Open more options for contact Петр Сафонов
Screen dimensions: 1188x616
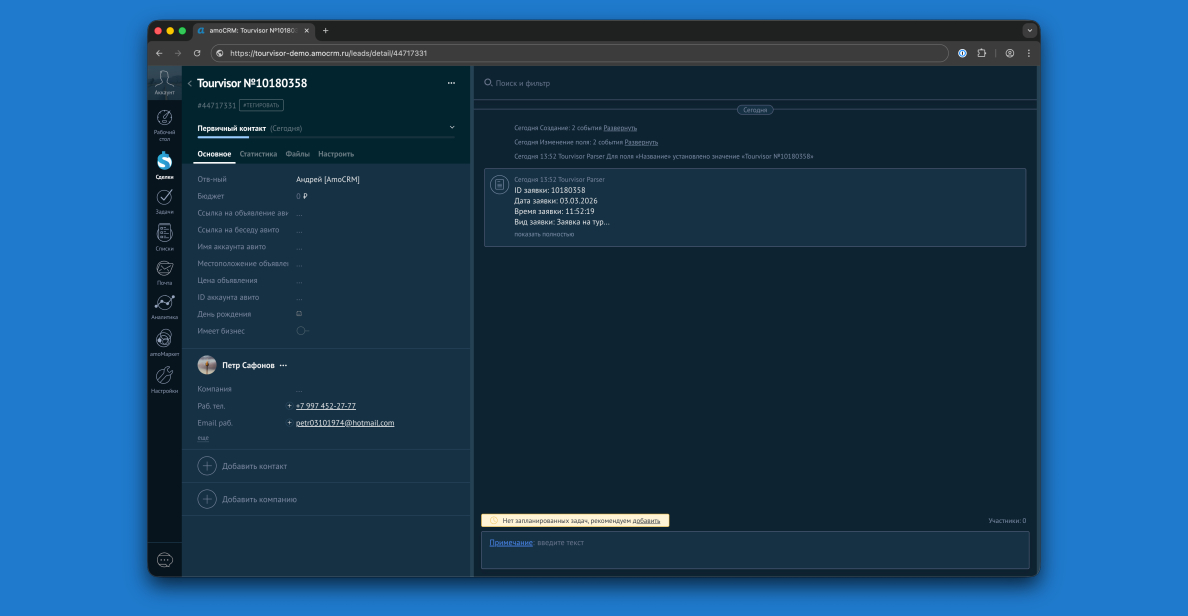tap(283, 365)
